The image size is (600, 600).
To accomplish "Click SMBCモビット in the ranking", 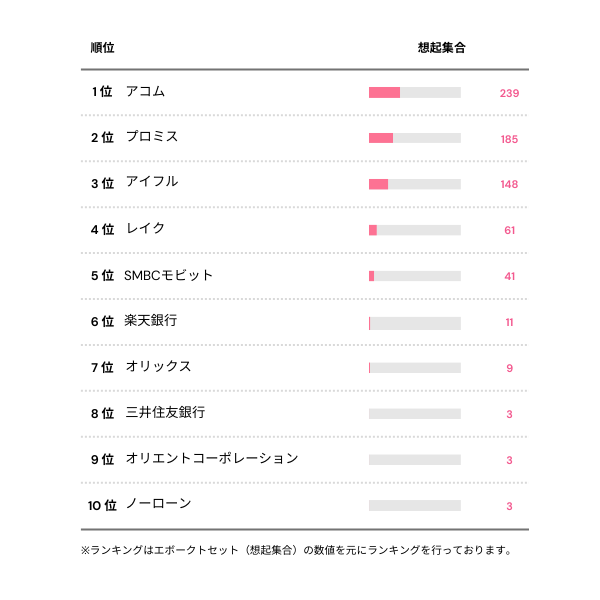I will (169, 275).
